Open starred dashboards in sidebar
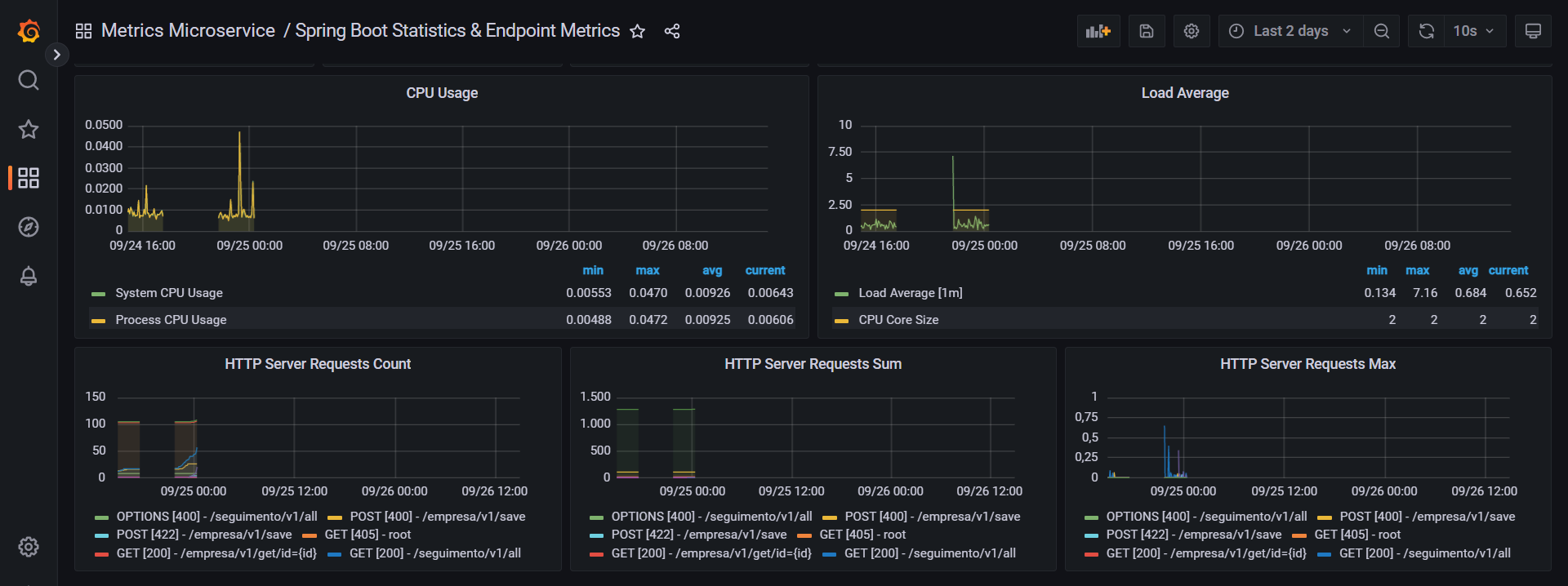 (x=29, y=129)
